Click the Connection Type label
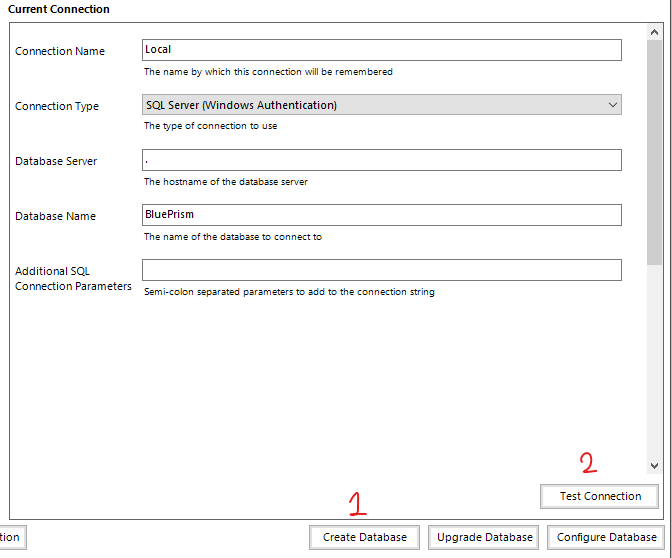The height and width of the screenshot is (558, 672). [x=57, y=106]
